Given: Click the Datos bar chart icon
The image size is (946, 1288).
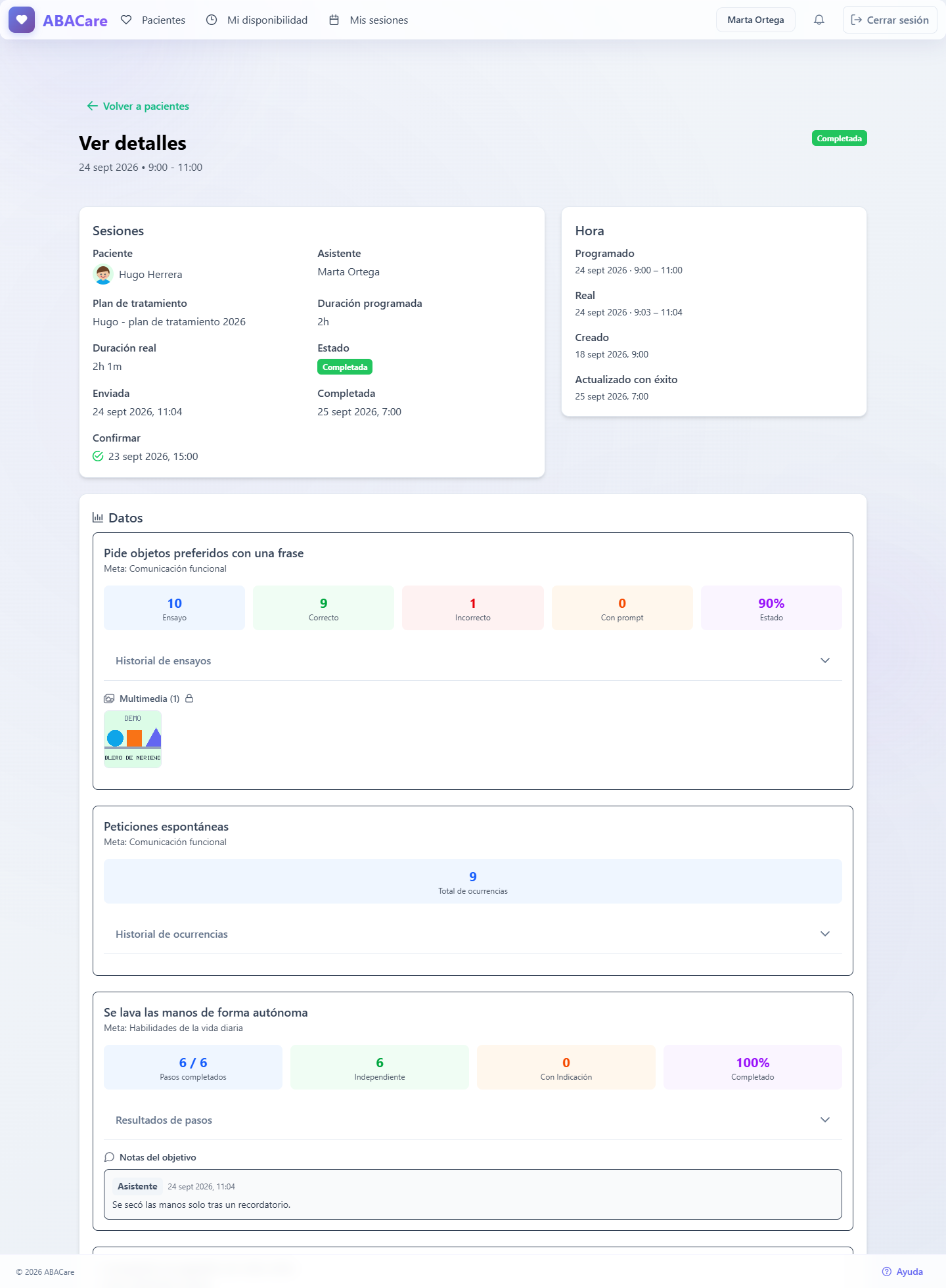Looking at the screenshot, I should coord(98,517).
